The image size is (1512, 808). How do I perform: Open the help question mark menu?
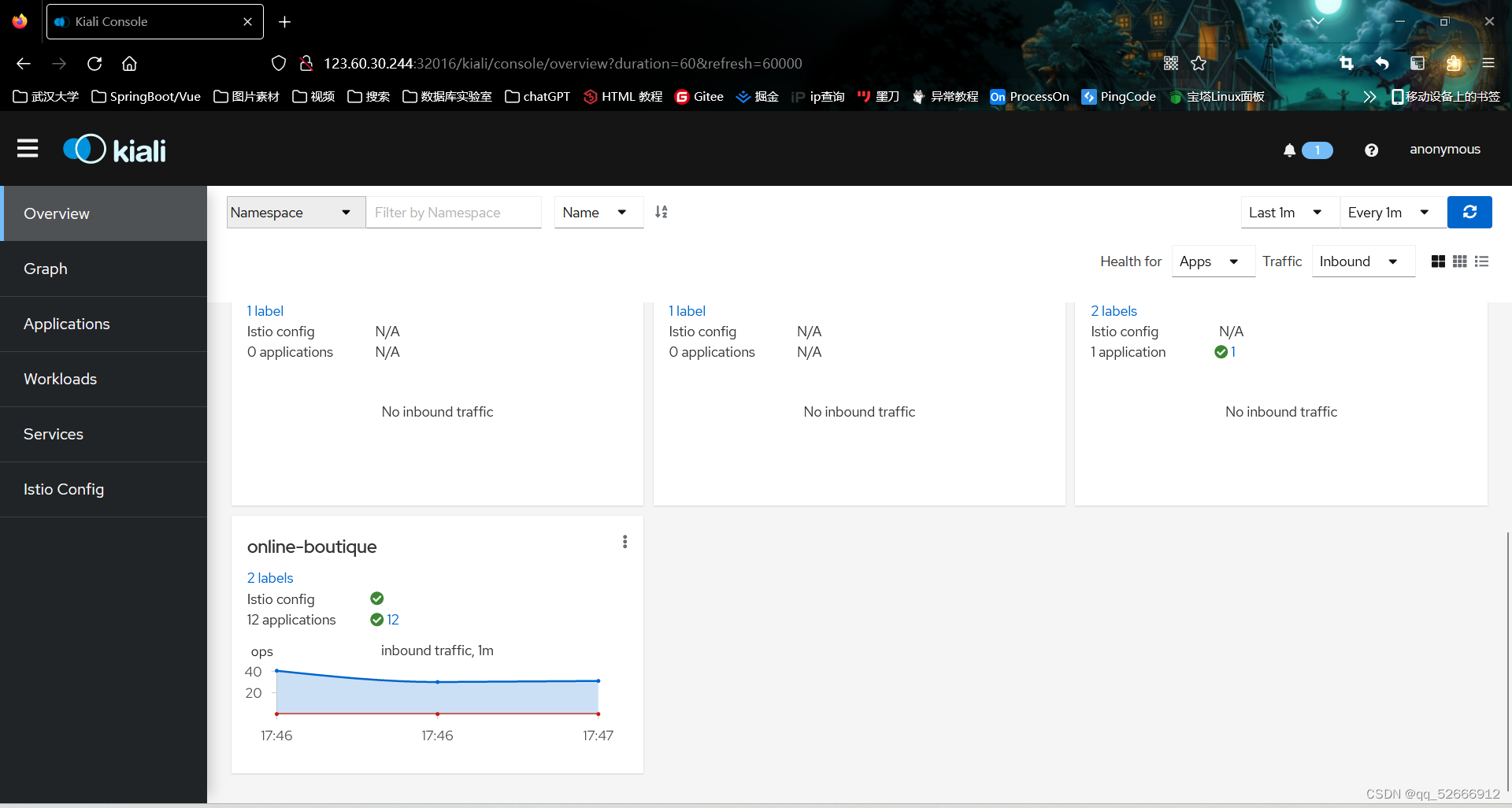point(1371,150)
